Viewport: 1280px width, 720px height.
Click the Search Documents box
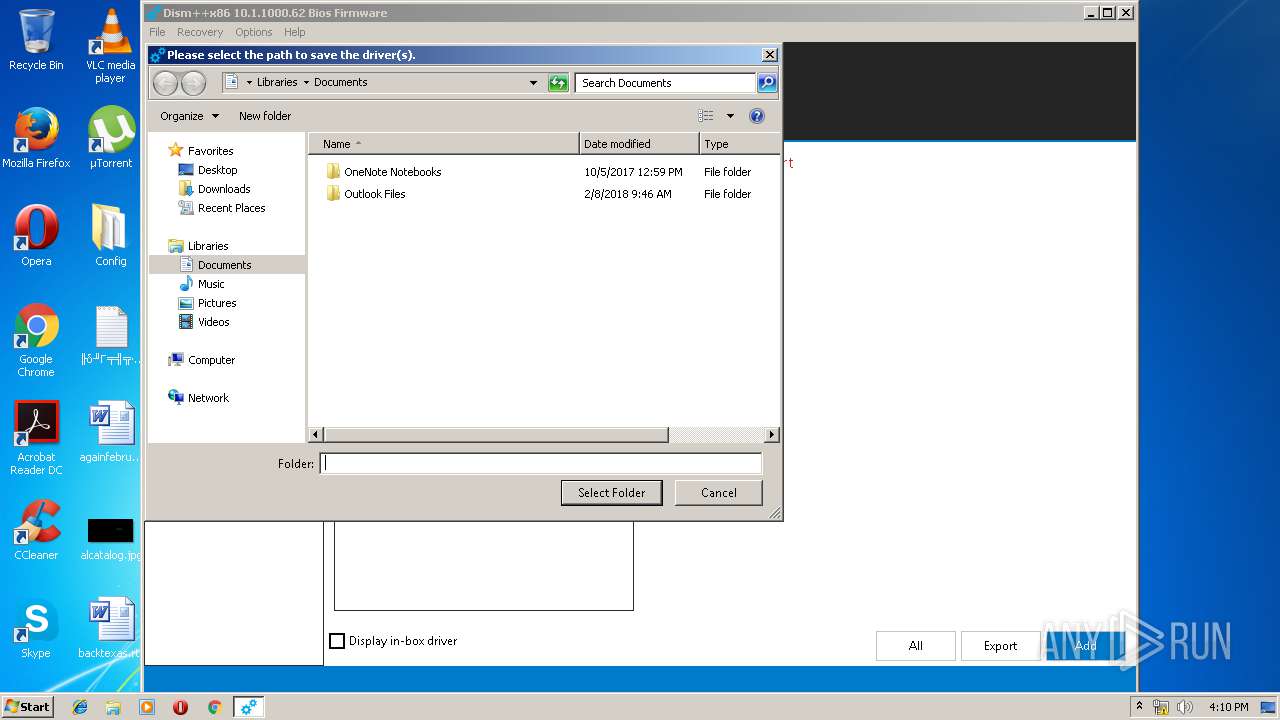click(665, 83)
